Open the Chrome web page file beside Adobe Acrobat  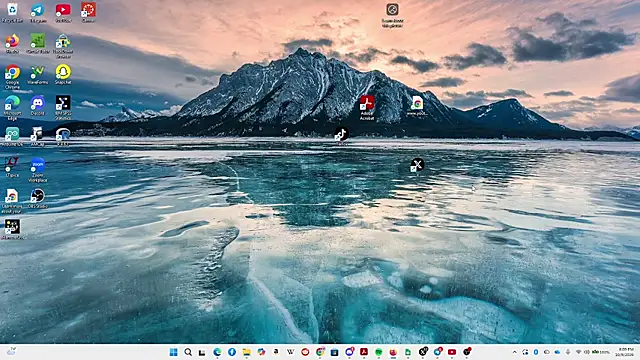417,106
